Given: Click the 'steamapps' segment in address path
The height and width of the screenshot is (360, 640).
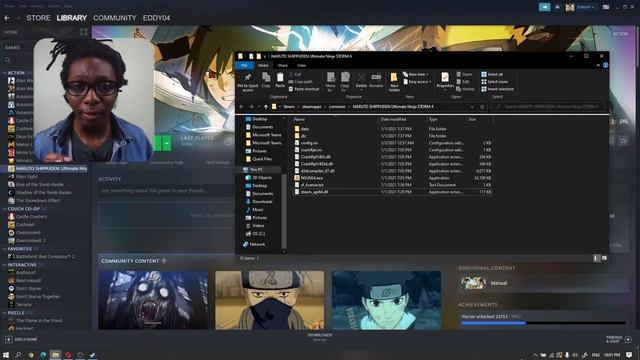Looking at the screenshot, I should click(x=312, y=107).
